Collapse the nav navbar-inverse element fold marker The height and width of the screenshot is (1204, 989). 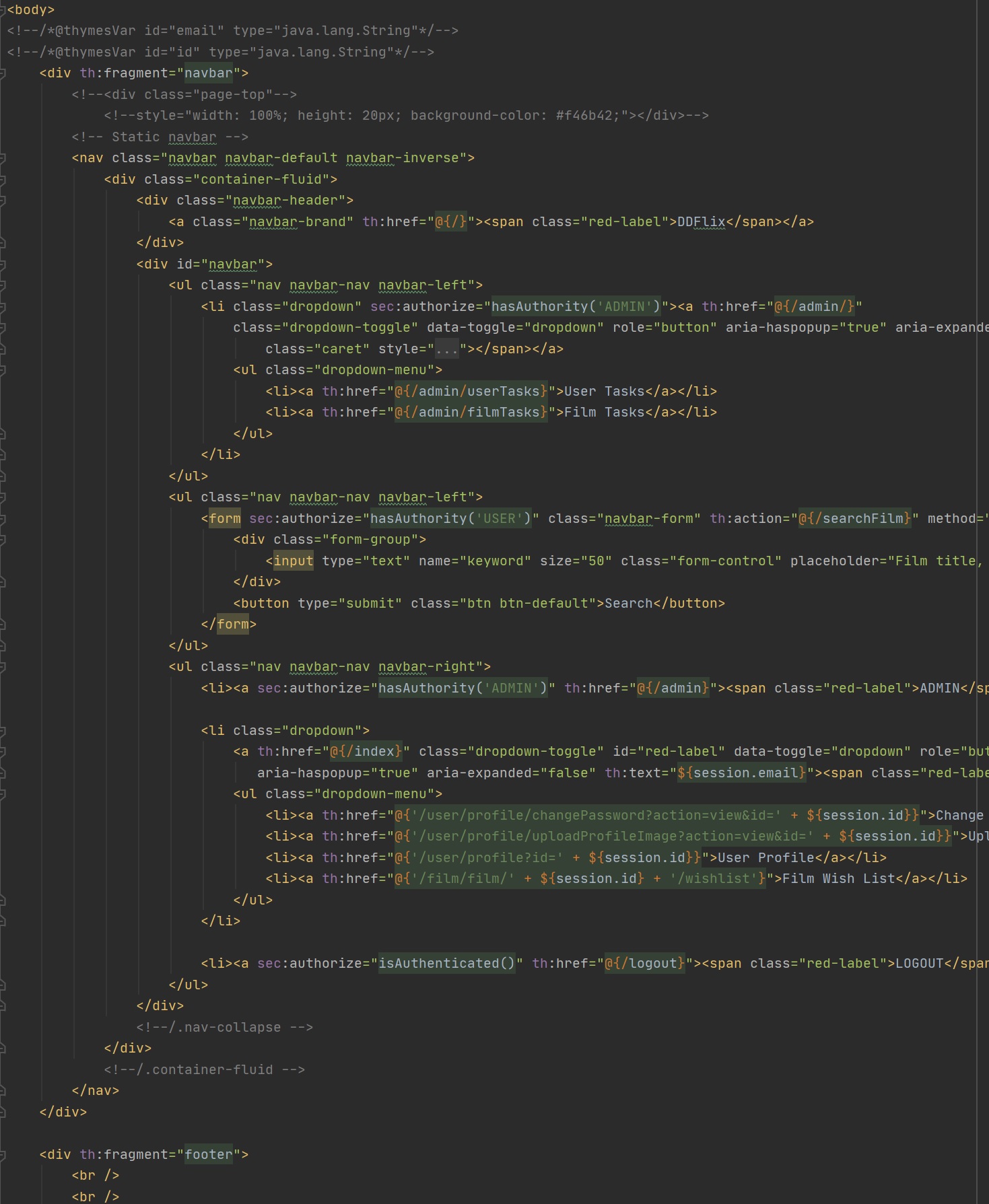point(3,158)
